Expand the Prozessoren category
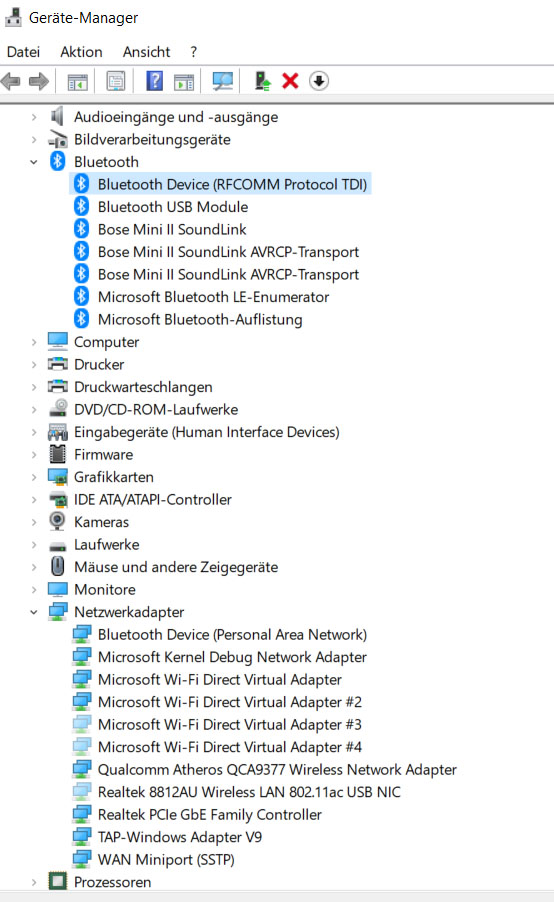The image size is (554, 902). 34,882
